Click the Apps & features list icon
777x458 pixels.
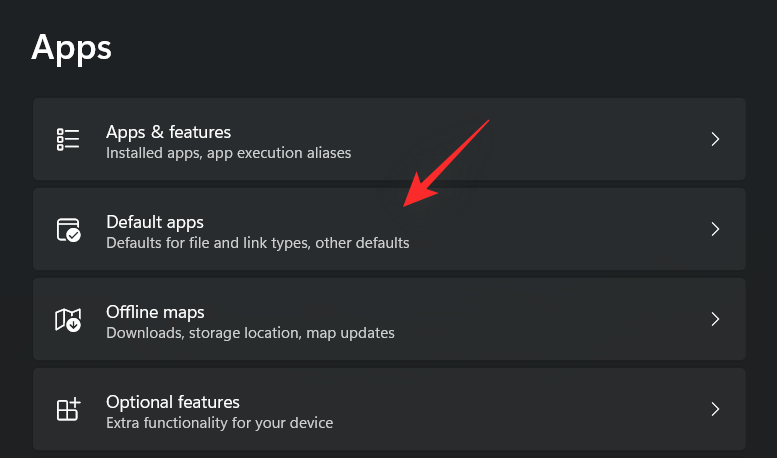coord(68,139)
